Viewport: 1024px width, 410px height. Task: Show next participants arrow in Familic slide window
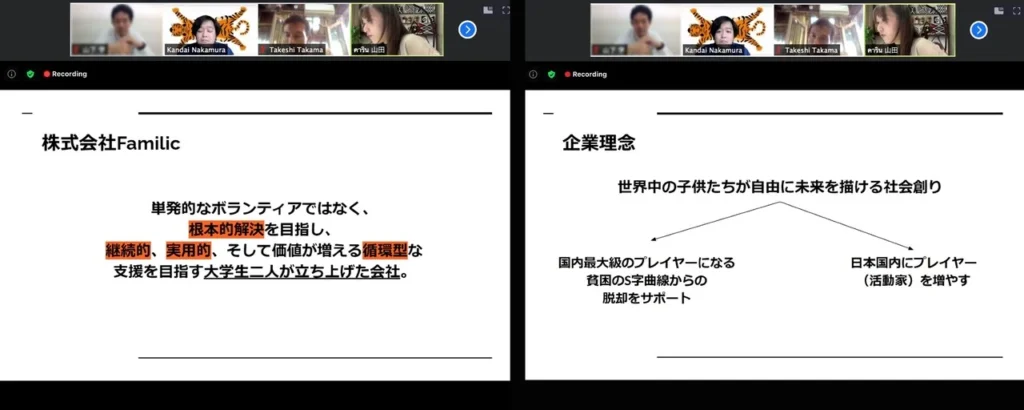click(x=468, y=30)
